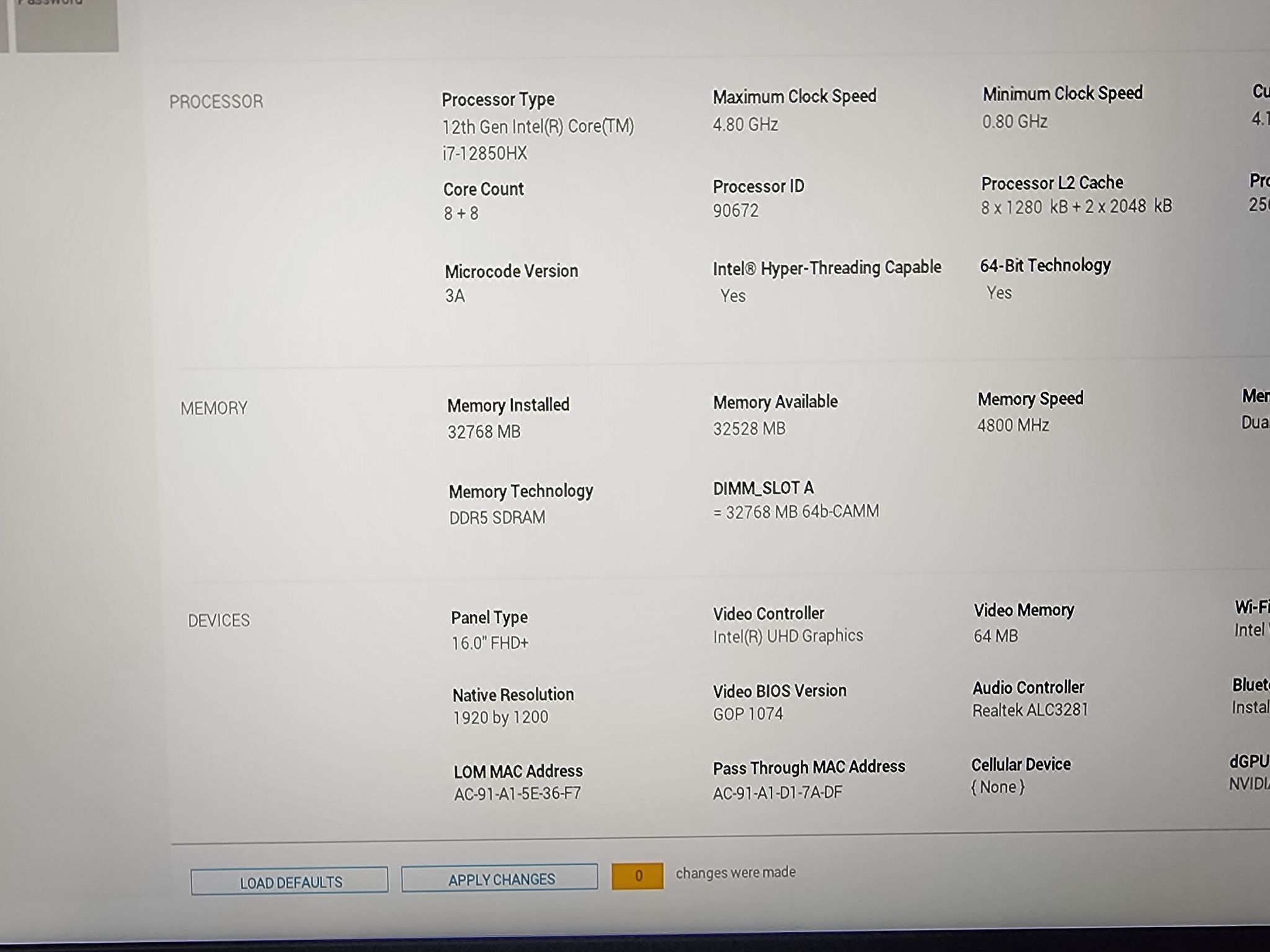The width and height of the screenshot is (1270, 952).
Task: Click Video BIOS Version value GOP 1074
Action: [748, 715]
